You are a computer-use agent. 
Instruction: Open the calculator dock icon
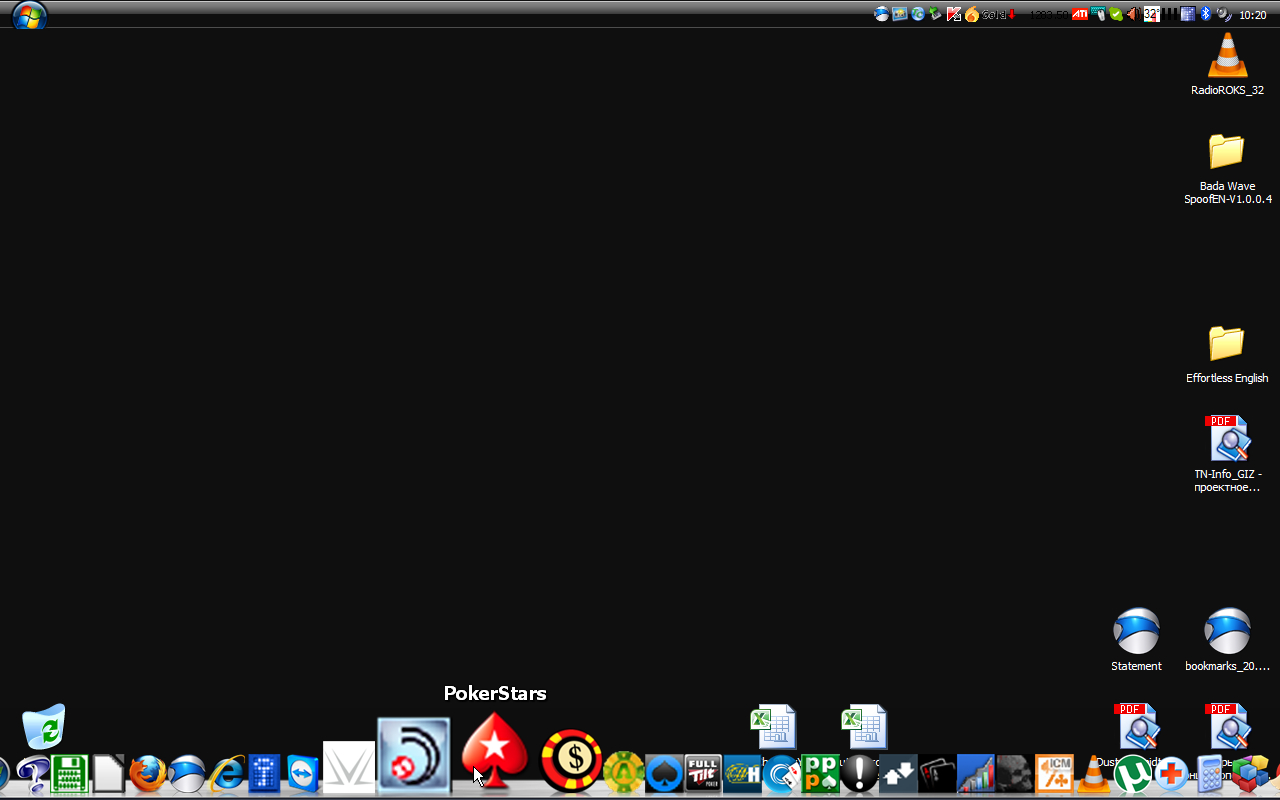pyautogui.click(x=1210, y=774)
